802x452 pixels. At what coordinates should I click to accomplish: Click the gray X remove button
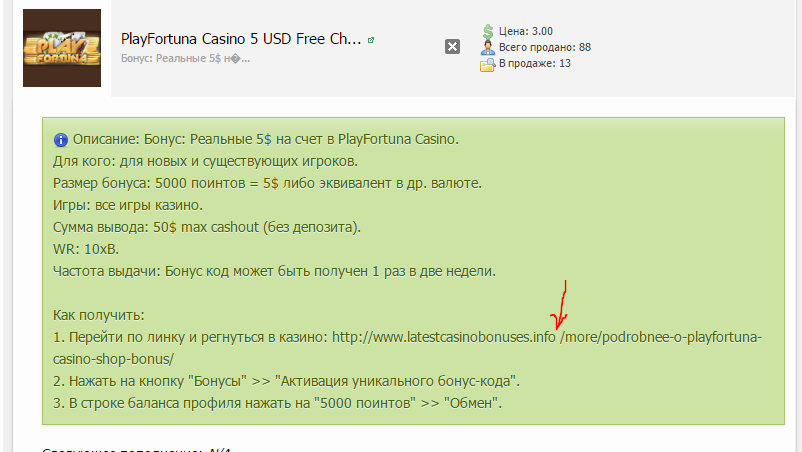pyautogui.click(x=452, y=47)
